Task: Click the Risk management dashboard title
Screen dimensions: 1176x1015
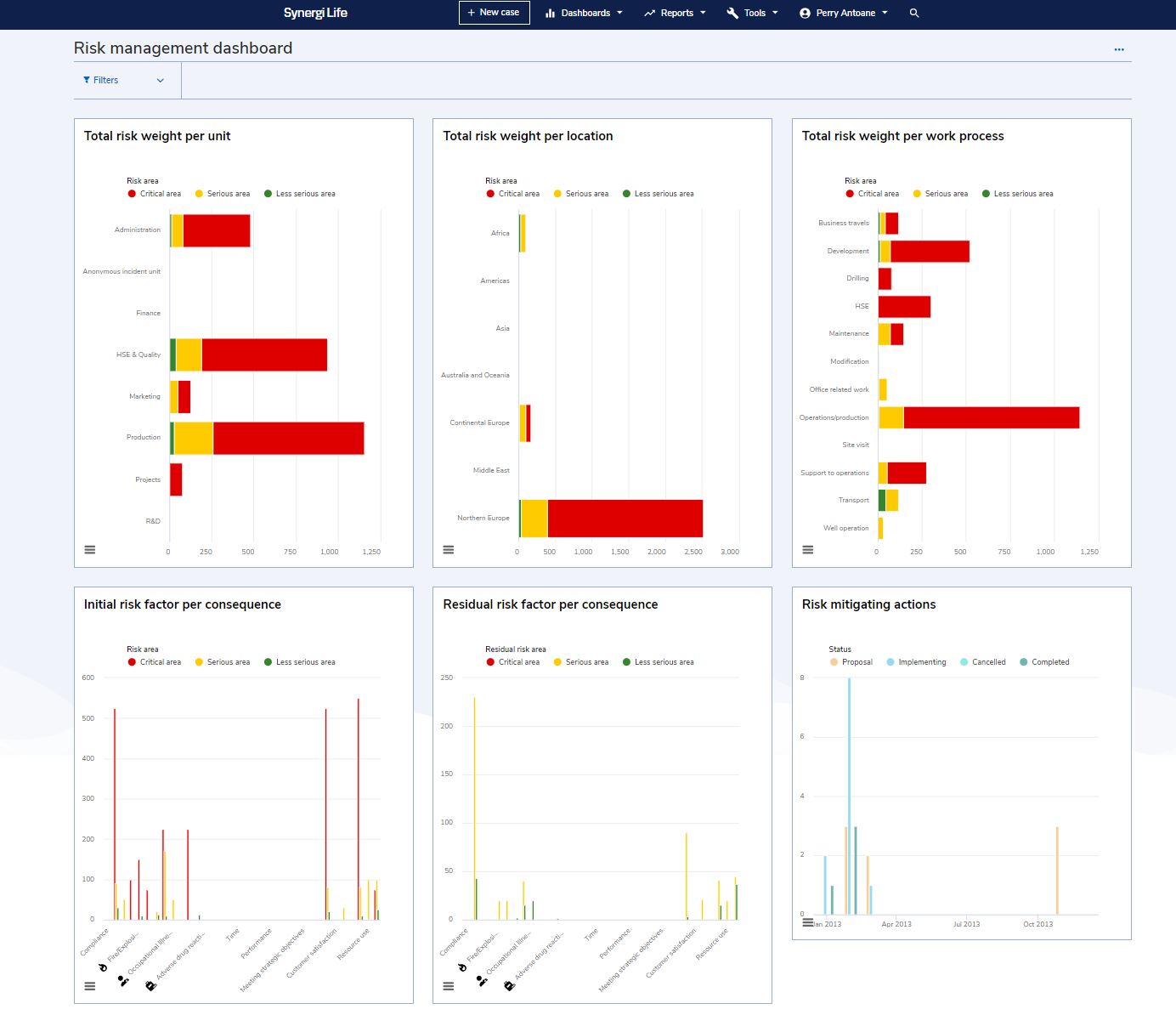Action: pyautogui.click(x=184, y=48)
